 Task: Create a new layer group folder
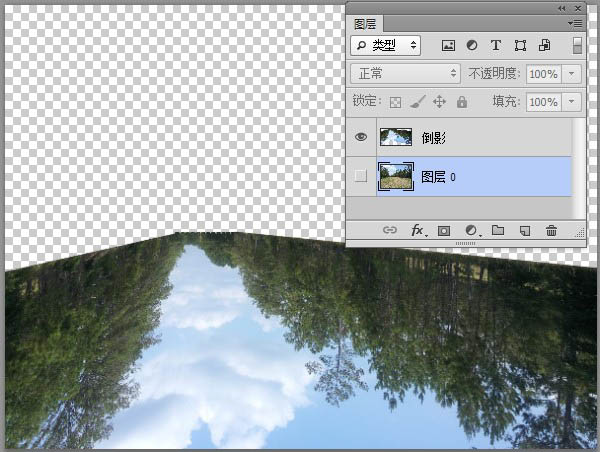point(498,230)
